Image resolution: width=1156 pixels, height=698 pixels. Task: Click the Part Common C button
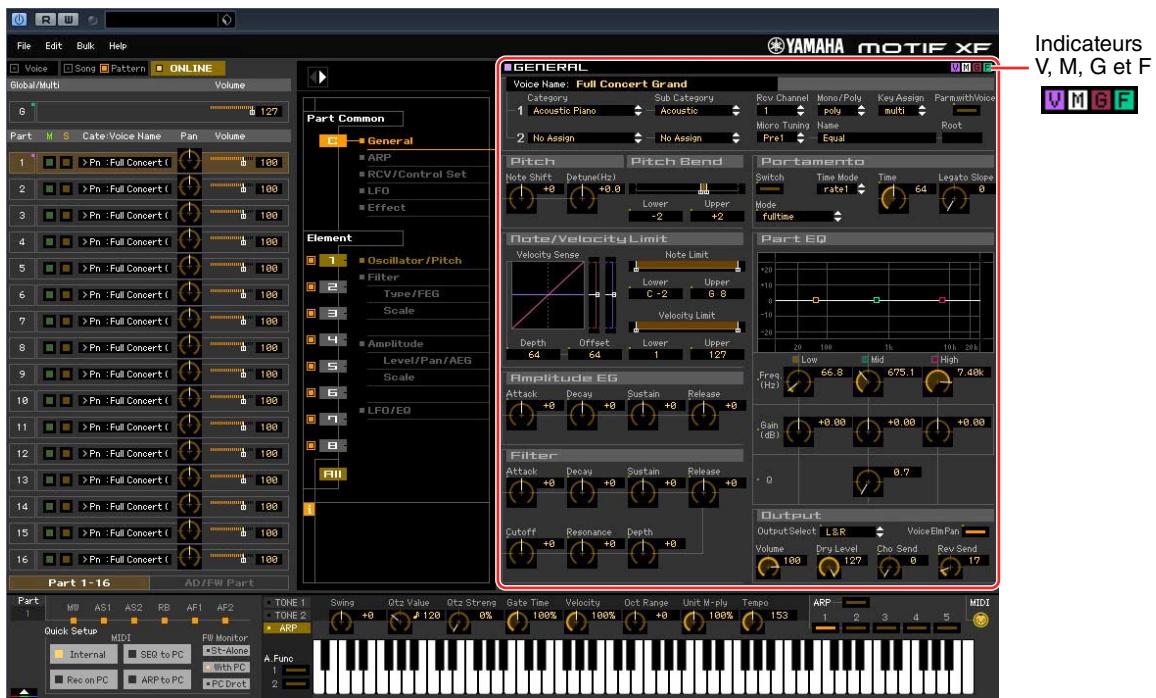(x=332, y=141)
